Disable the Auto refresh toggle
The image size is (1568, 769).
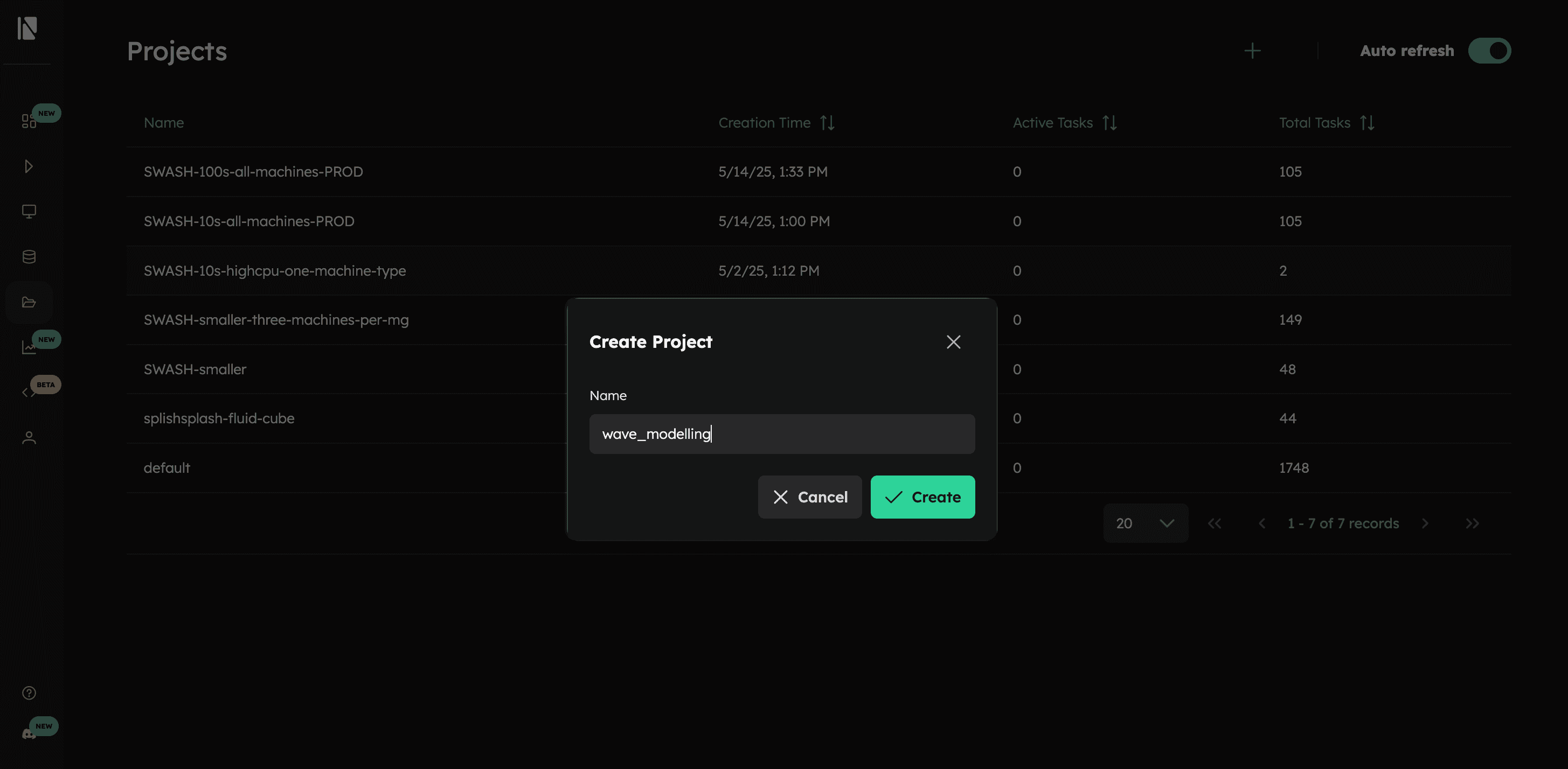click(x=1489, y=51)
